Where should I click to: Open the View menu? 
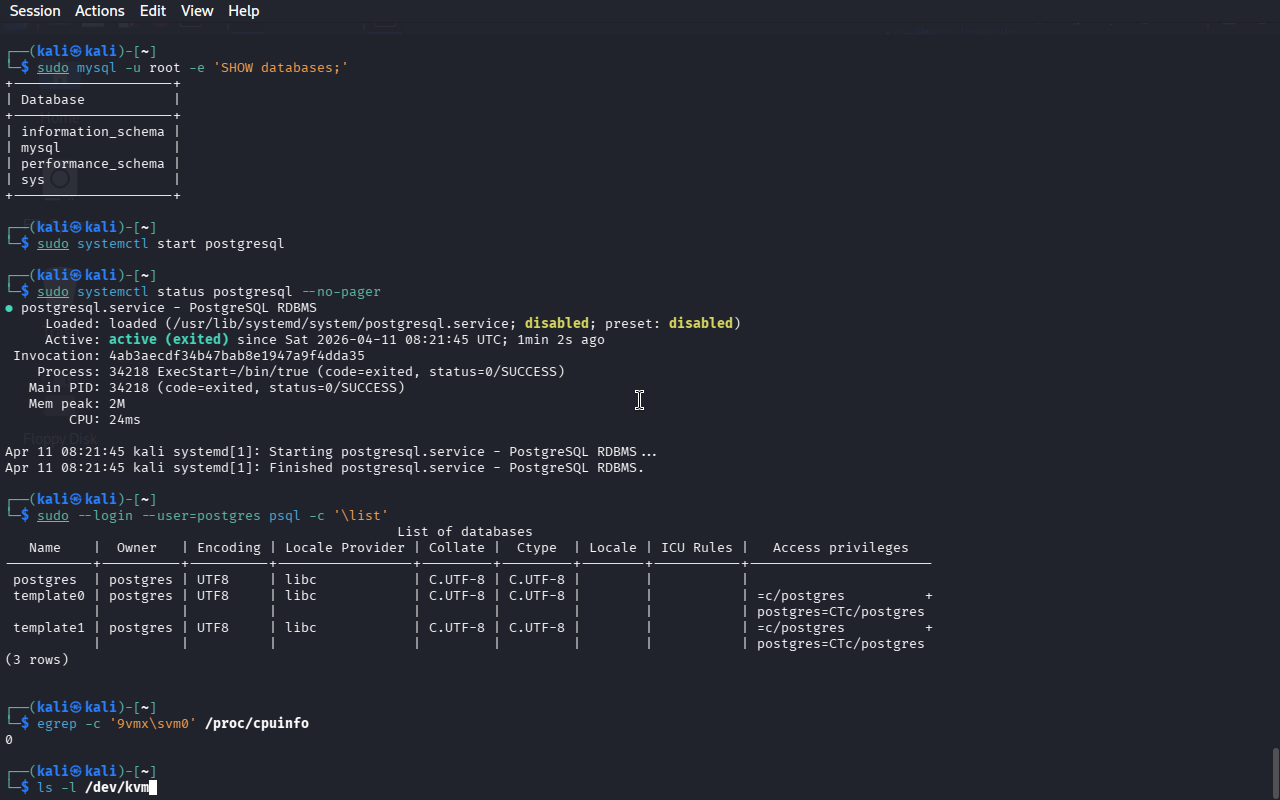coord(197,11)
